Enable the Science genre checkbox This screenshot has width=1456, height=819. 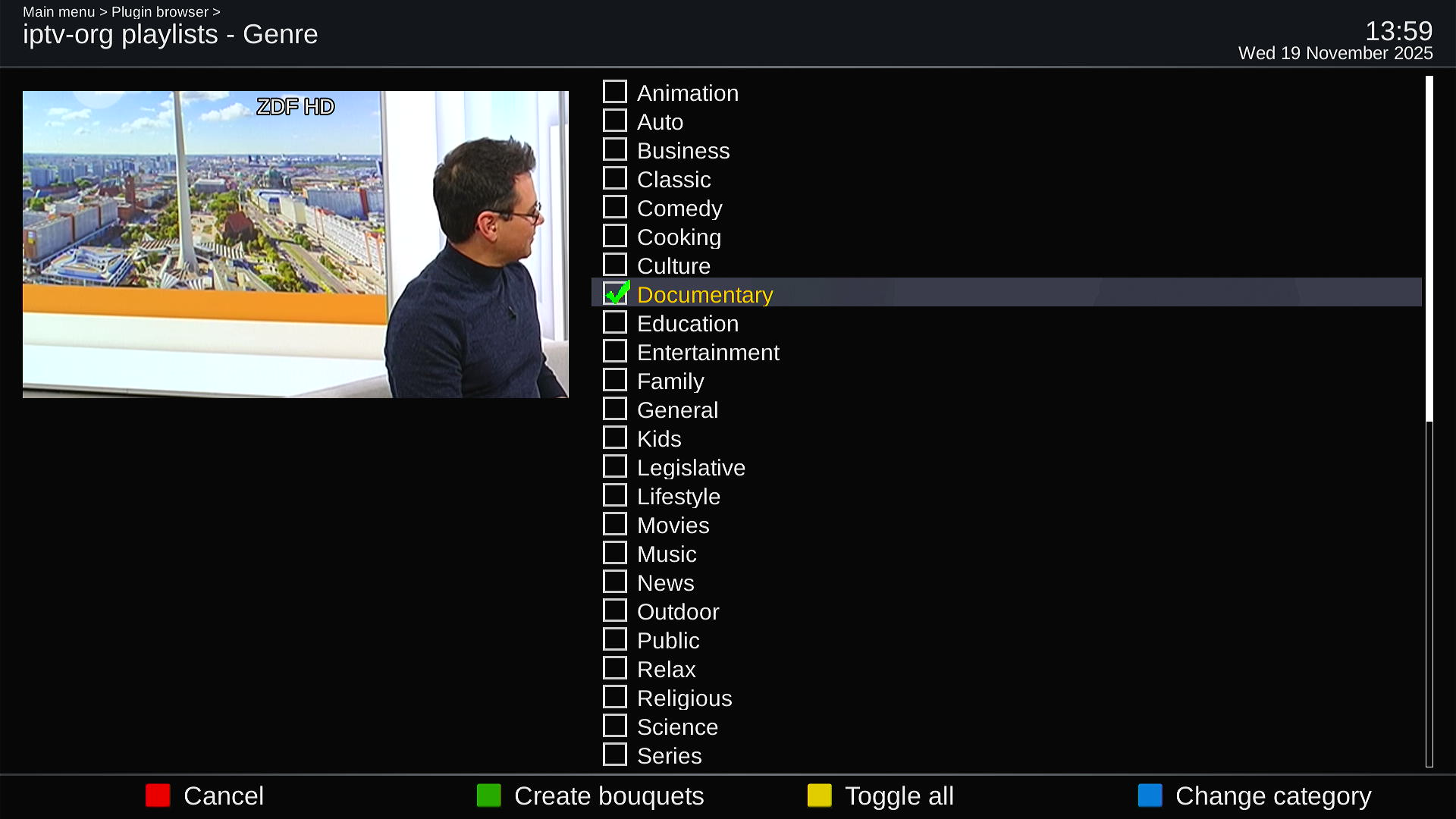pyautogui.click(x=615, y=726)
